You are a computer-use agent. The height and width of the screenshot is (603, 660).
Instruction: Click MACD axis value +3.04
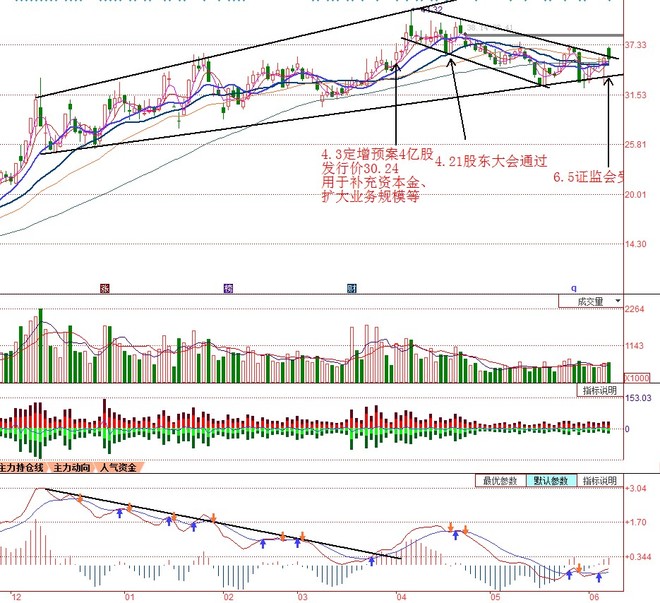[x=636, y=488]
